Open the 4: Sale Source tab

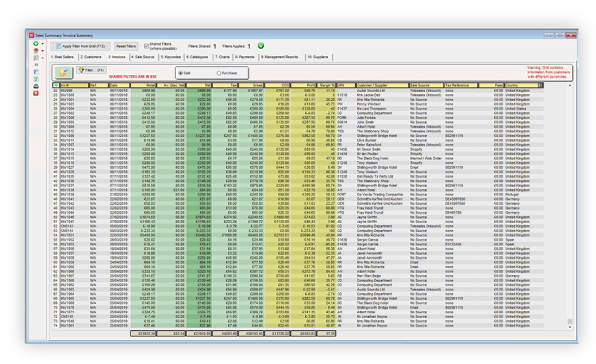click(143, 57)
